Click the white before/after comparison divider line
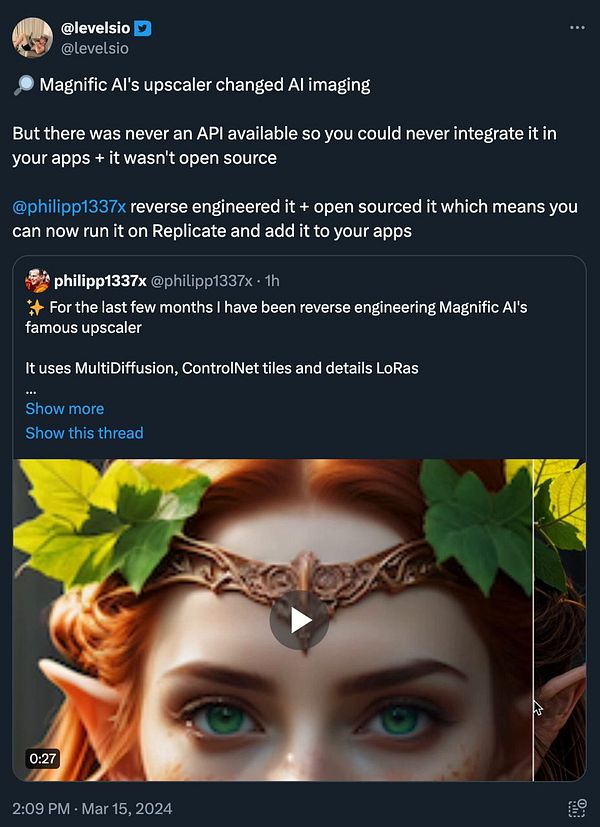Screen dimensions: 600x827 pos(533,620)
